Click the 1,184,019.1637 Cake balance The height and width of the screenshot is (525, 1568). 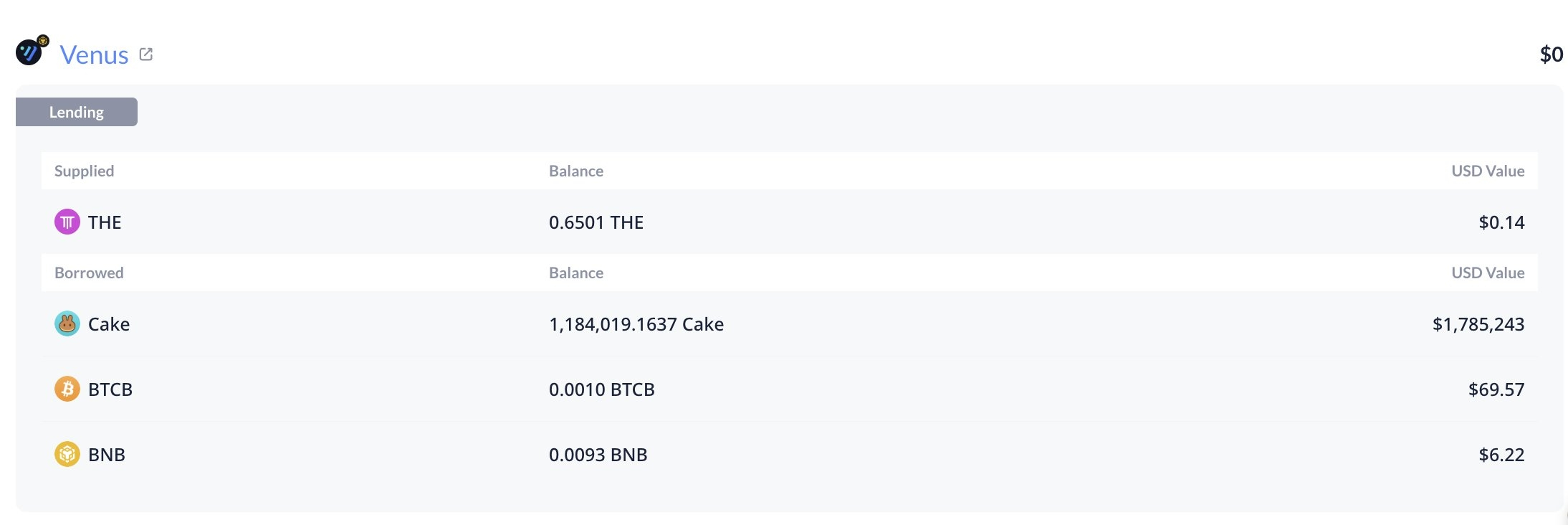pyautogui.click(x=636, y=324)
